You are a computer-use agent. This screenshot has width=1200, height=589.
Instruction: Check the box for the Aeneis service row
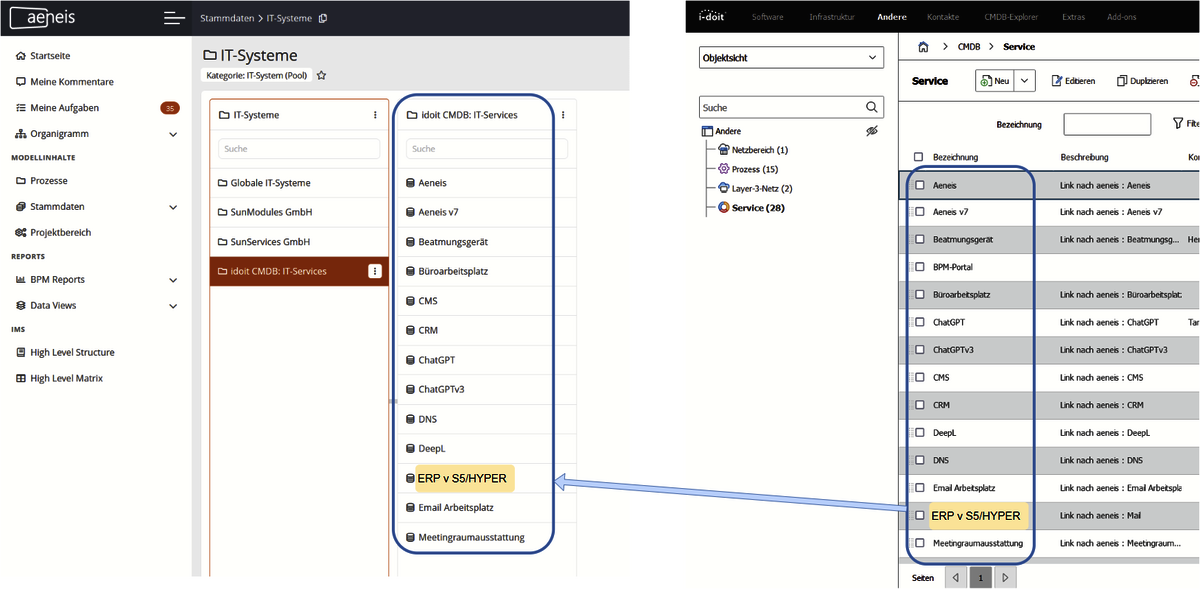919,185
